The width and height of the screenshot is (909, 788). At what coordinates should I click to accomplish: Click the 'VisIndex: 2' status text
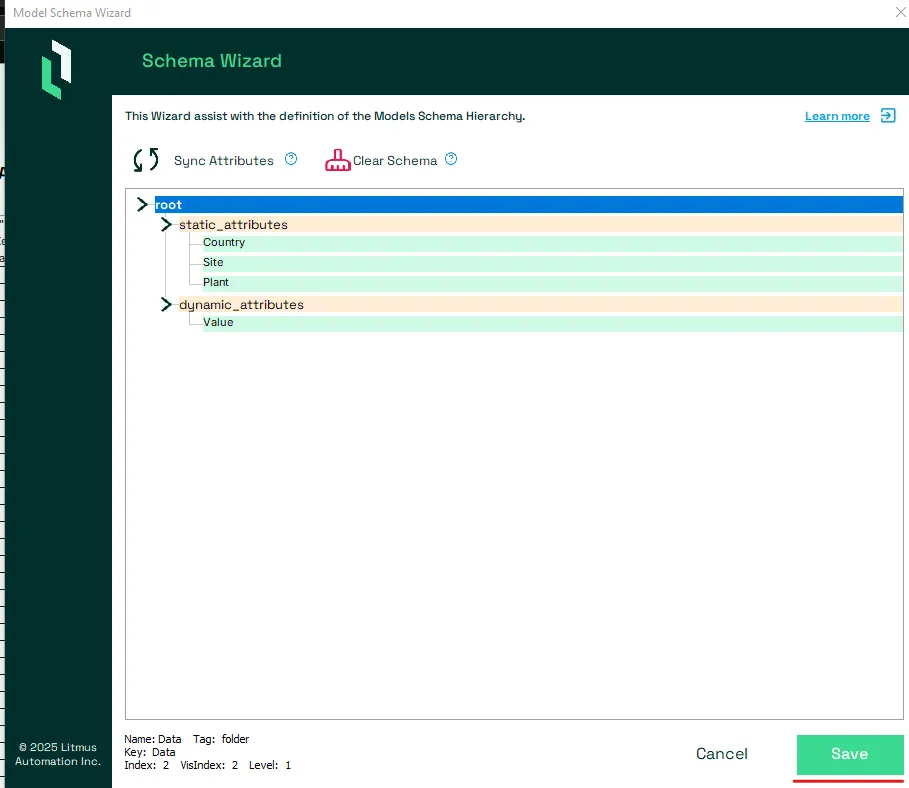209,765
